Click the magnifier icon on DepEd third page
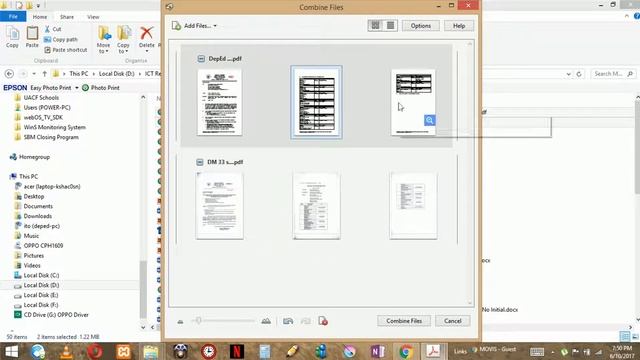640x360 pixels. click(x=429, y=120)
